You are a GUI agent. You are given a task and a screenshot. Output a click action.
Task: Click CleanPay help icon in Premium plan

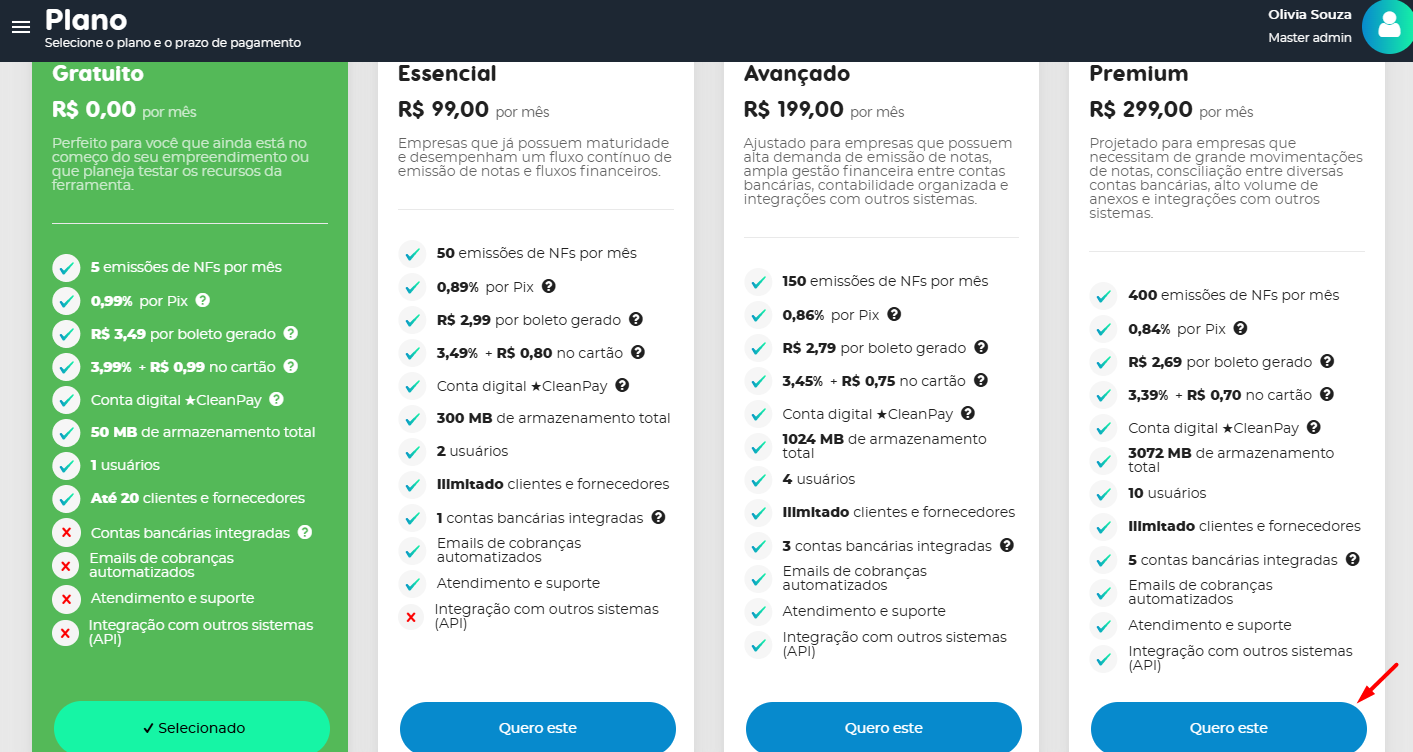(1314, 427)
